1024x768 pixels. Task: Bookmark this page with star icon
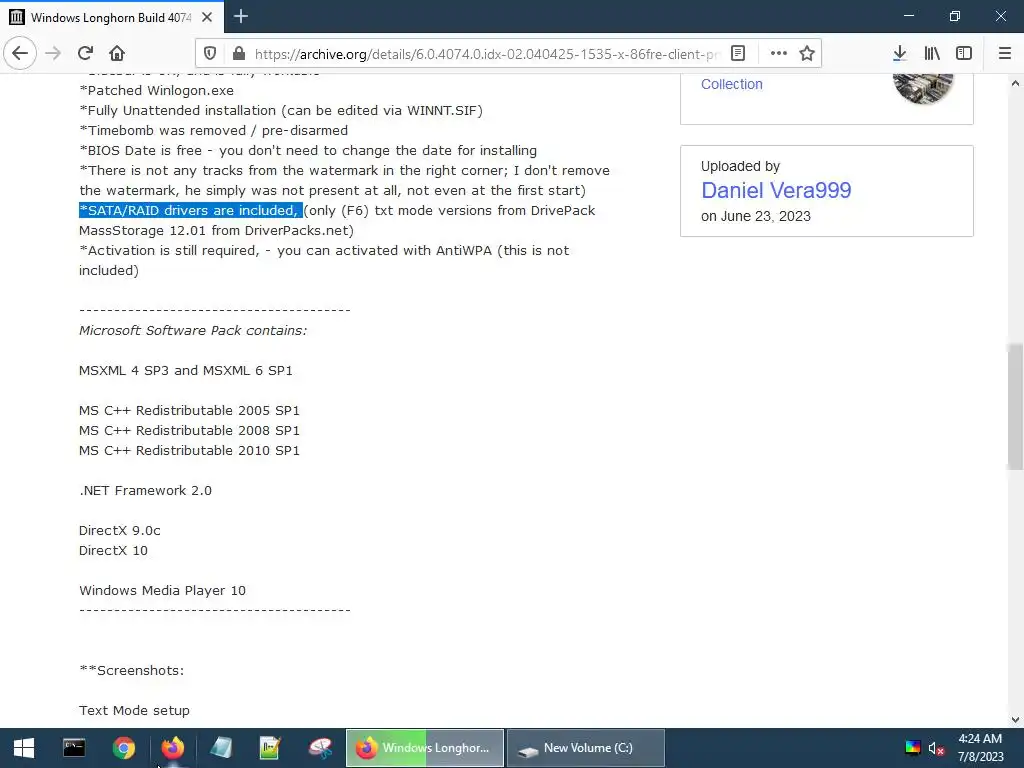coord(807,53)
